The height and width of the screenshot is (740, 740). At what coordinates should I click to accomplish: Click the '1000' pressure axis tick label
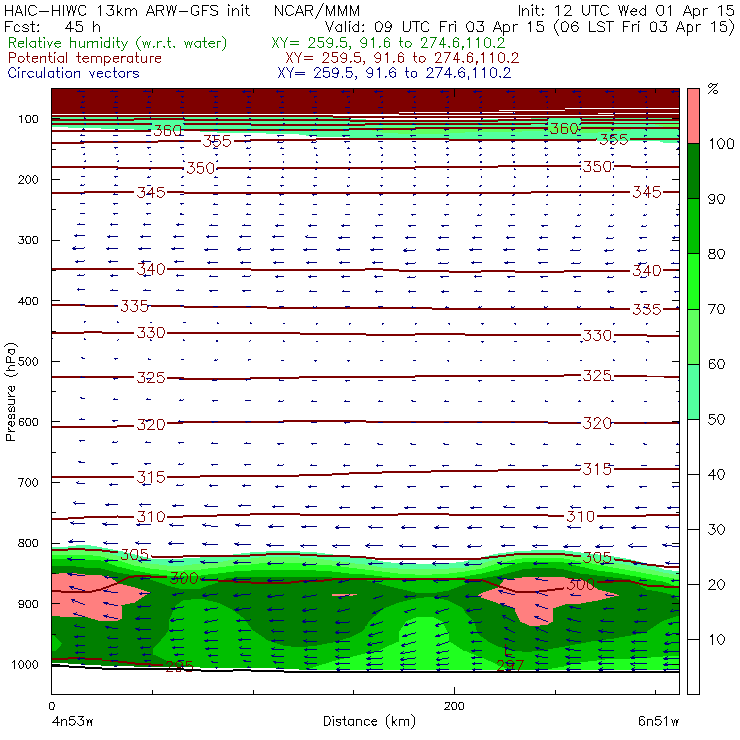pos(25,664)
